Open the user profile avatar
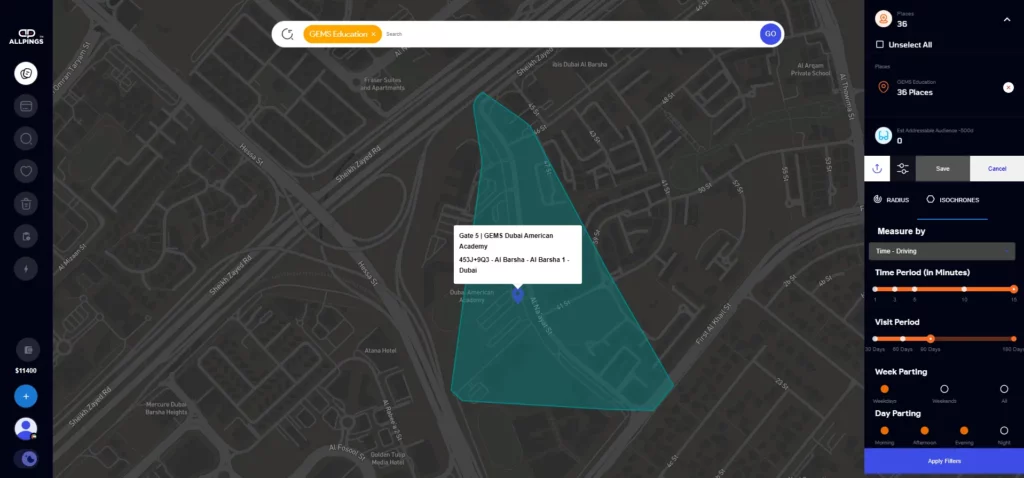 coord(26,428)
